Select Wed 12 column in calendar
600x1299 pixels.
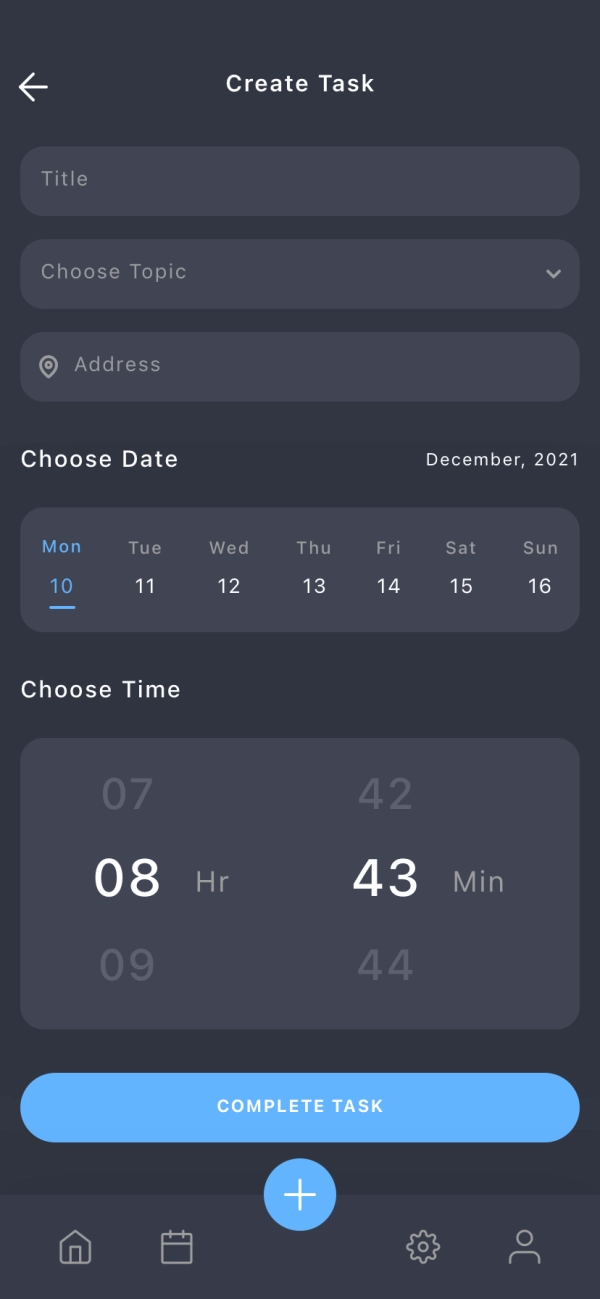[x=228, y=586]
